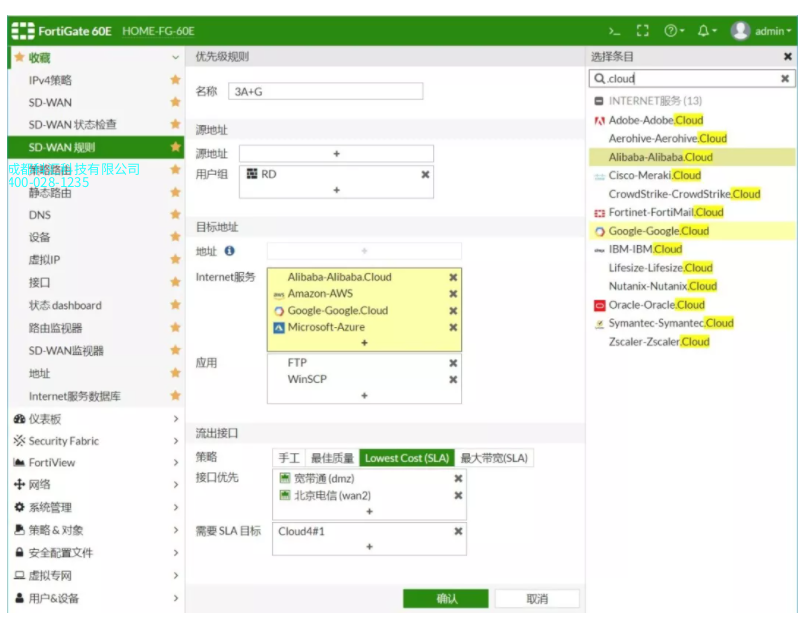This screenshot has width=811, height=627.
Task: Toggle favorite star for IPv4策略
Action: point(175,80)
